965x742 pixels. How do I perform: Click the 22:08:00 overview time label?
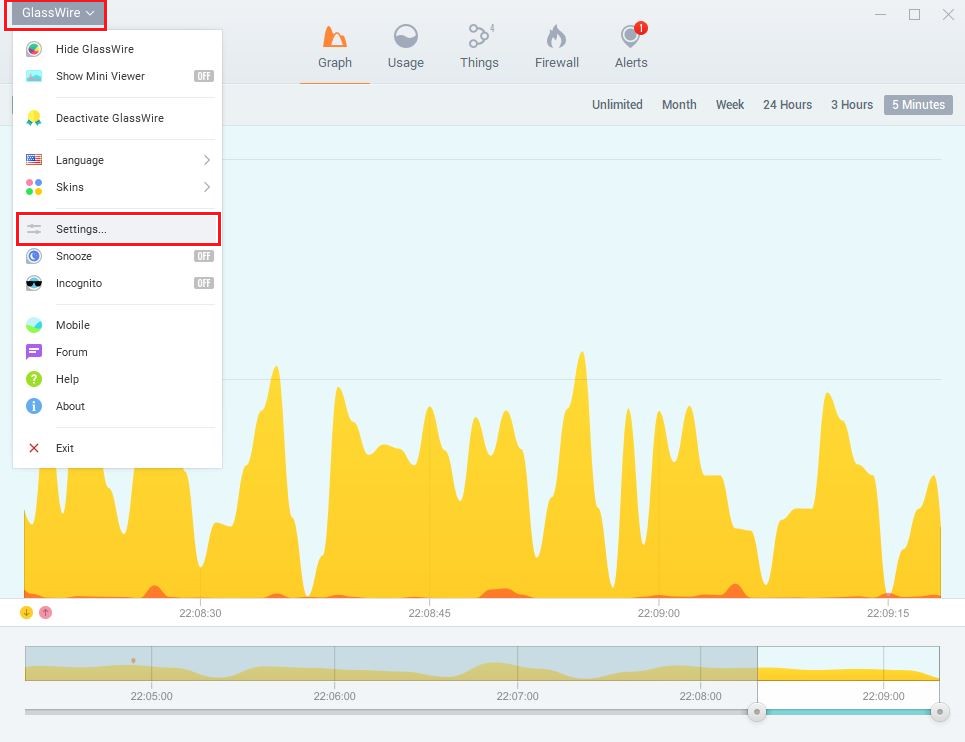click(700, 696)
